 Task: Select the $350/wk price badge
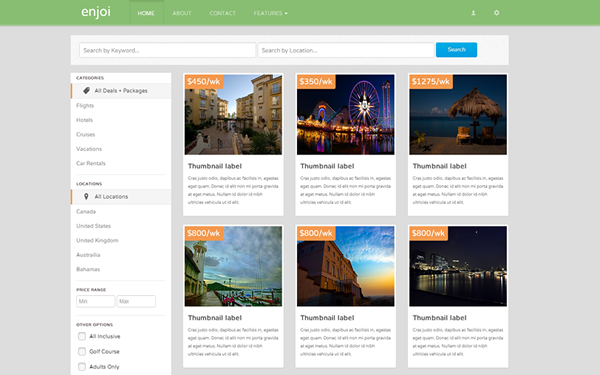(316, 82)
